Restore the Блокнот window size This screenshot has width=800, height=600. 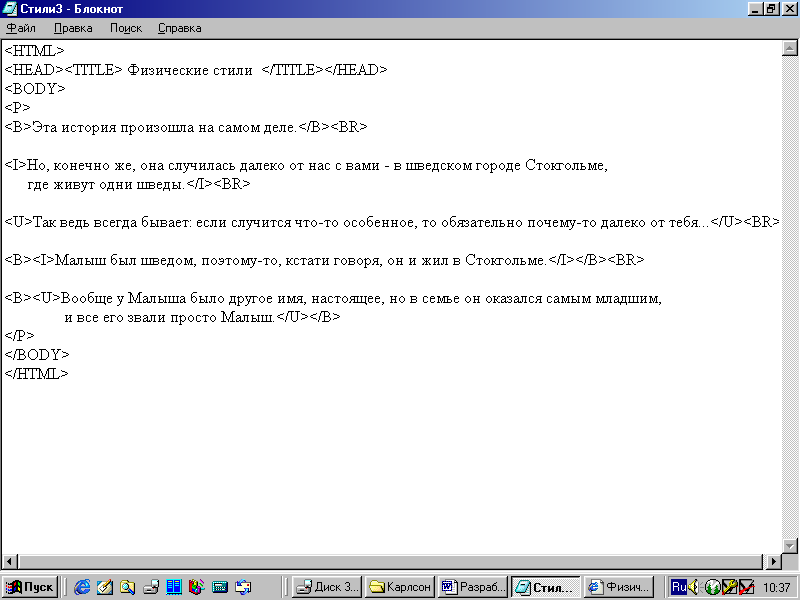(x=771, y=9)
